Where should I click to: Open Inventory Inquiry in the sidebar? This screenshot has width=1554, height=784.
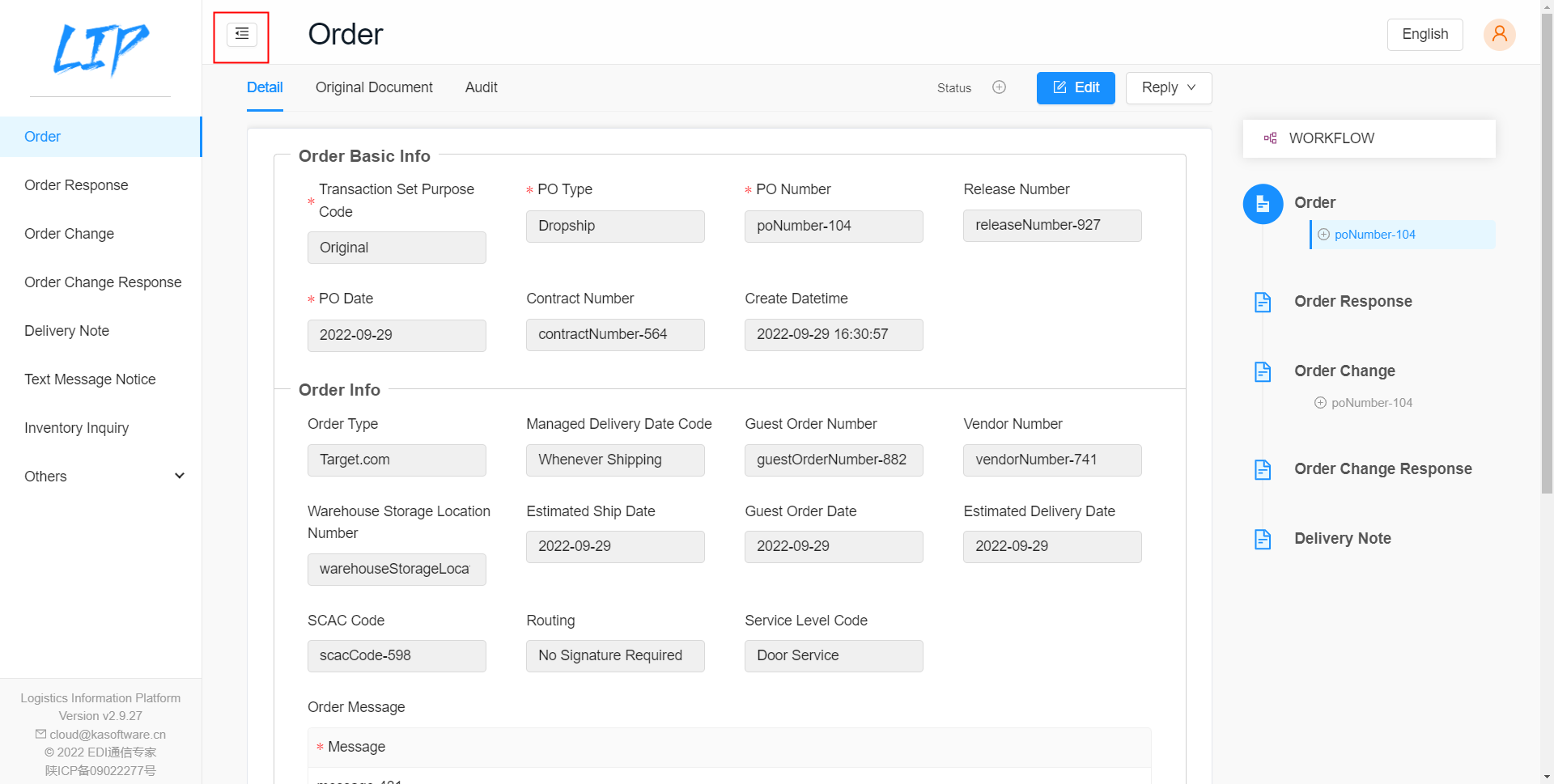coord(77,428)
